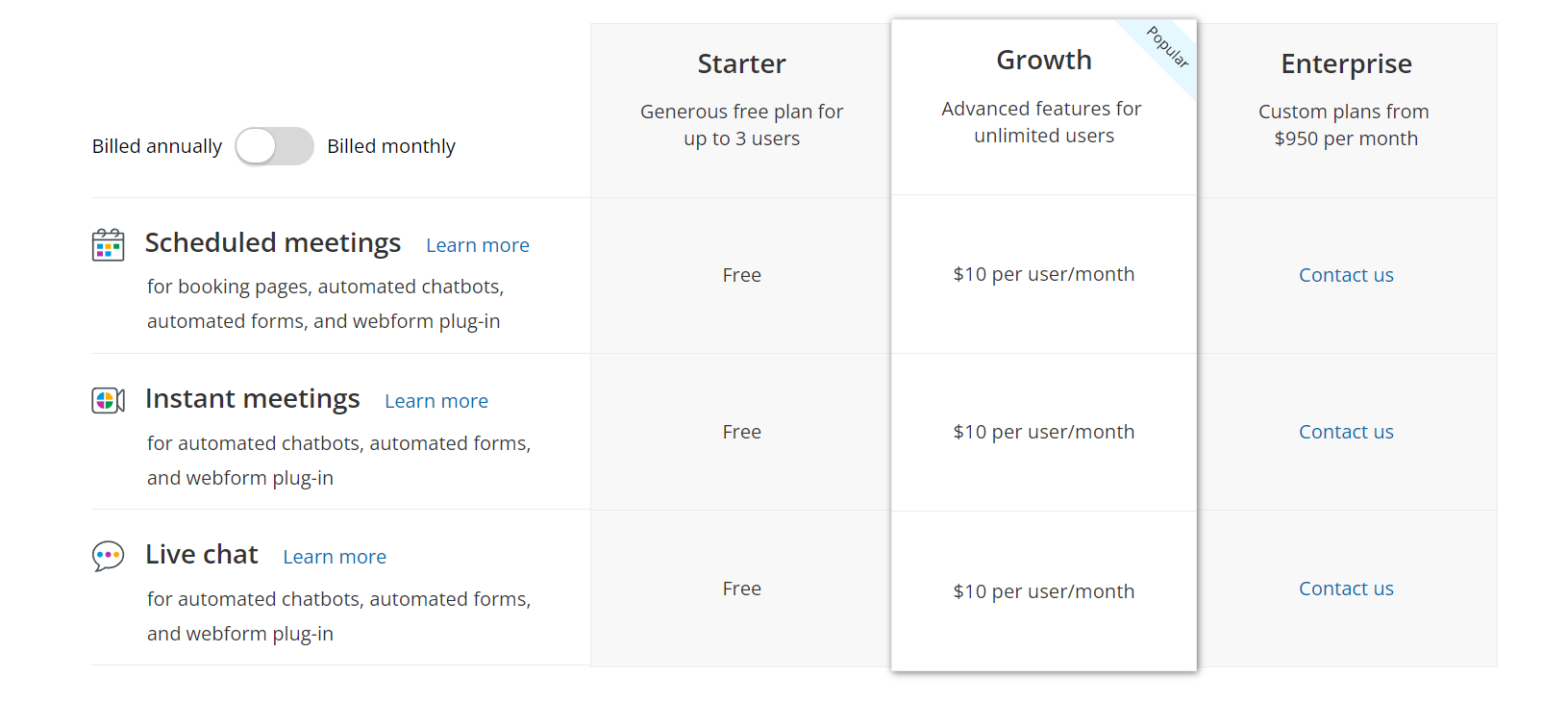Click the Scheduled meetings calendar icon
This screenshot has width=1568, height=702.
(x=108, y=245)
